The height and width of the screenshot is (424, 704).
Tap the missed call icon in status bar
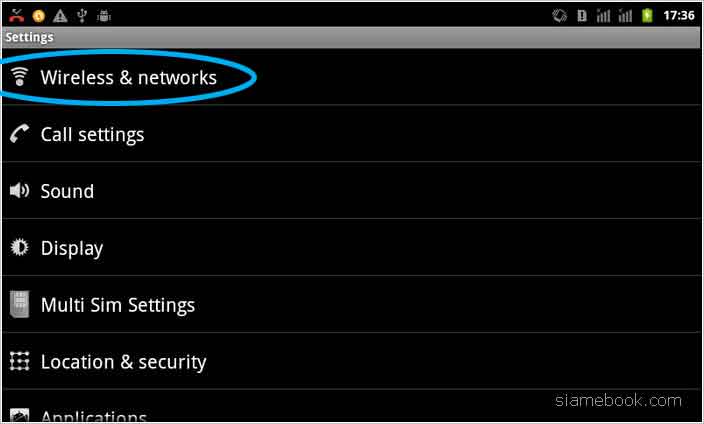[x=16, y=16]
